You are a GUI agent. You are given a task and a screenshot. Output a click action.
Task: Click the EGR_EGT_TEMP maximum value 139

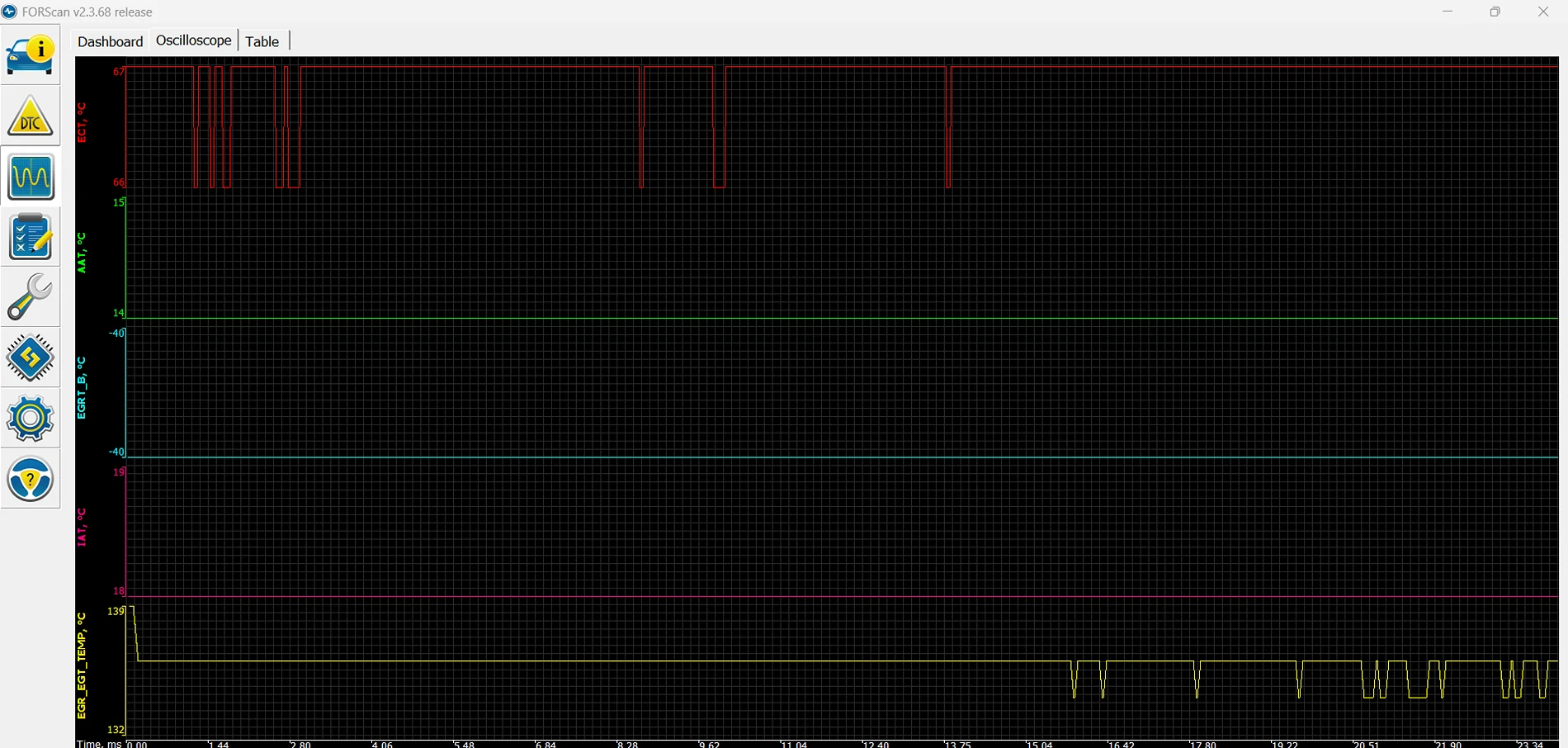click(x=116, y=611)
